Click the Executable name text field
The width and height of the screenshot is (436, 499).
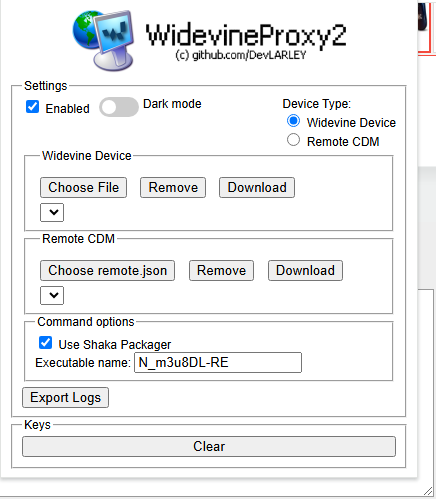pos(218,362)
